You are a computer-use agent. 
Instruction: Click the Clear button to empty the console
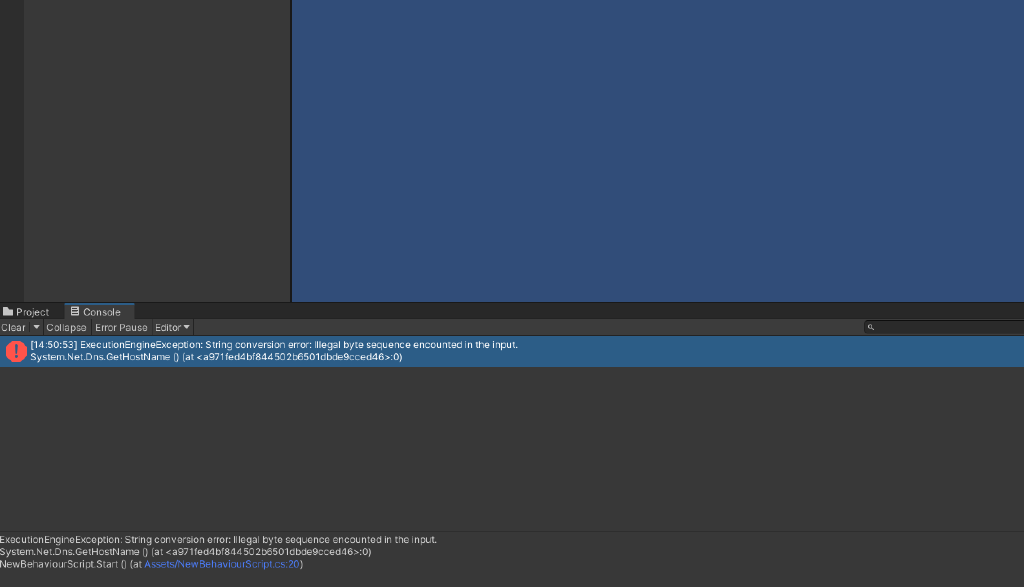(x=14, y=327)
